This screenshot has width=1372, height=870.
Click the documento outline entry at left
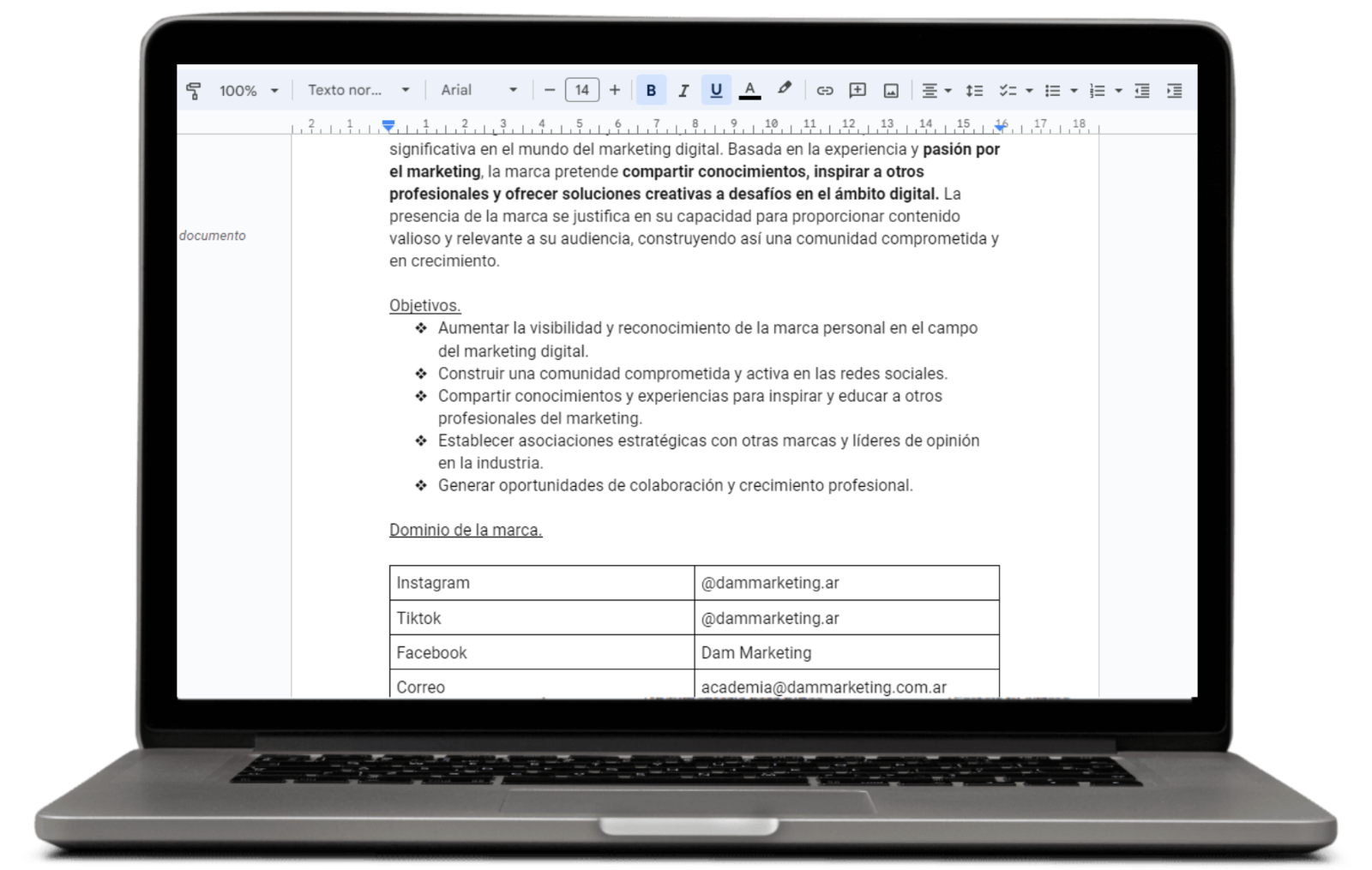(x=213, y=236)
